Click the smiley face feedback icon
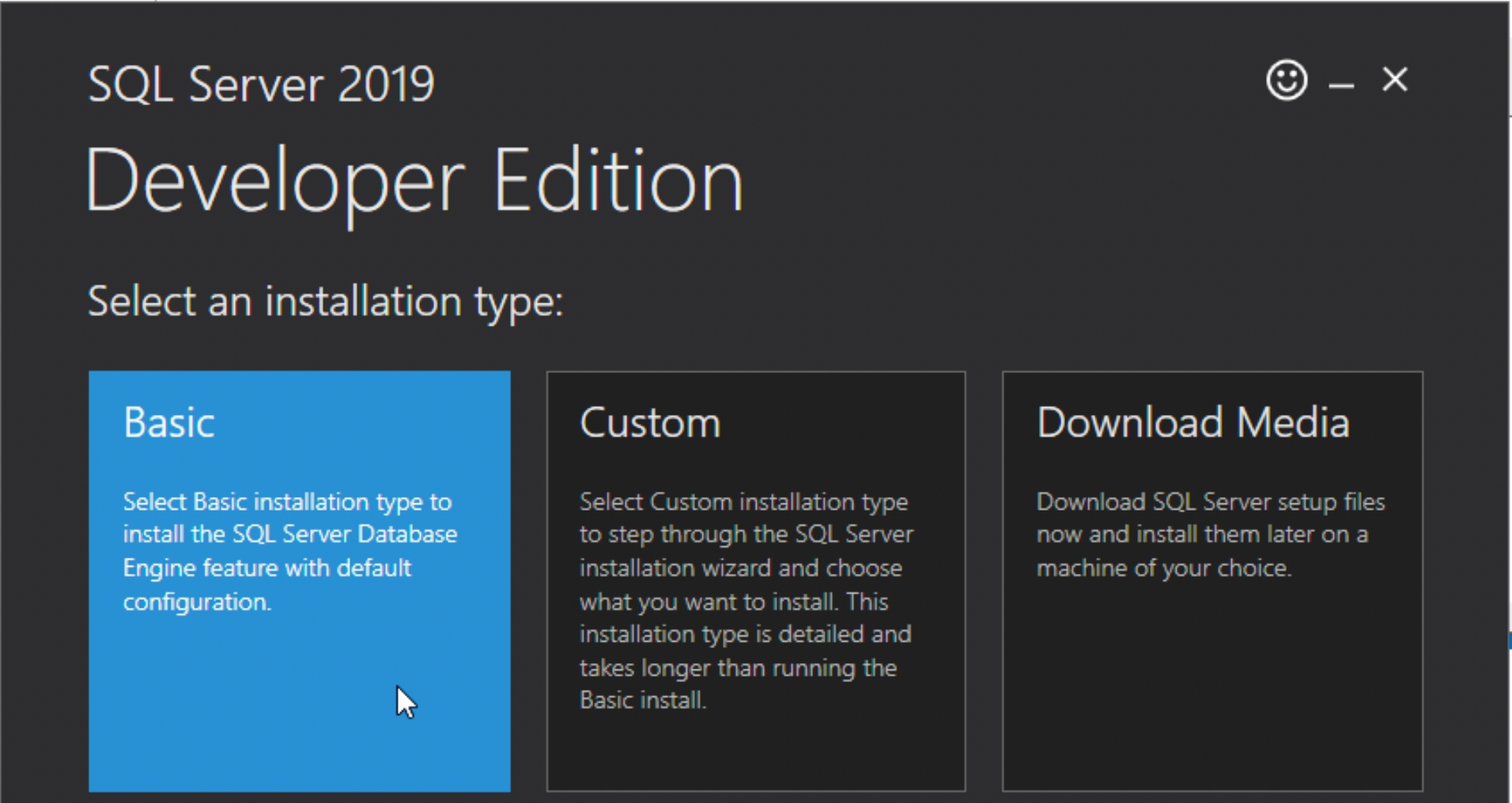 coord(1287,80)
